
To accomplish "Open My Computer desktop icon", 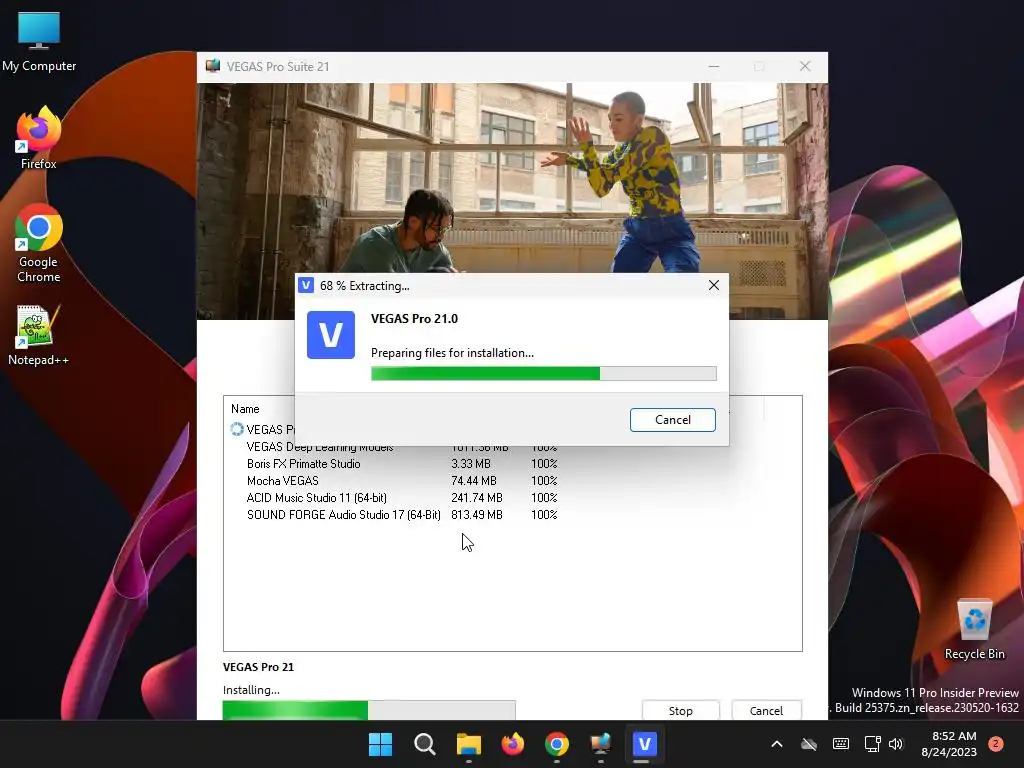I will click(39, 42).
